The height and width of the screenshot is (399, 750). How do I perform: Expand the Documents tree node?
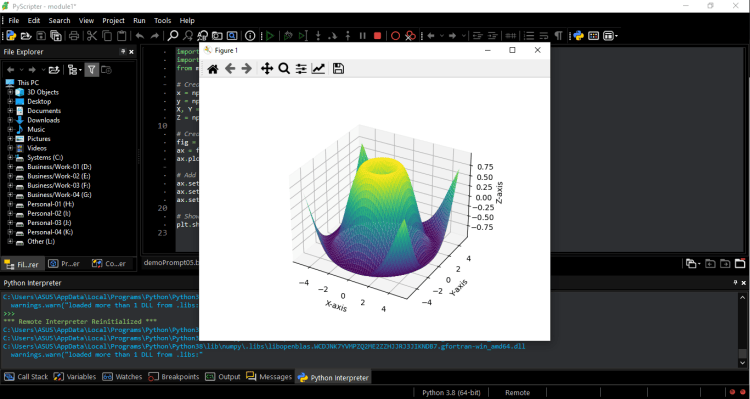pos(10,111)
